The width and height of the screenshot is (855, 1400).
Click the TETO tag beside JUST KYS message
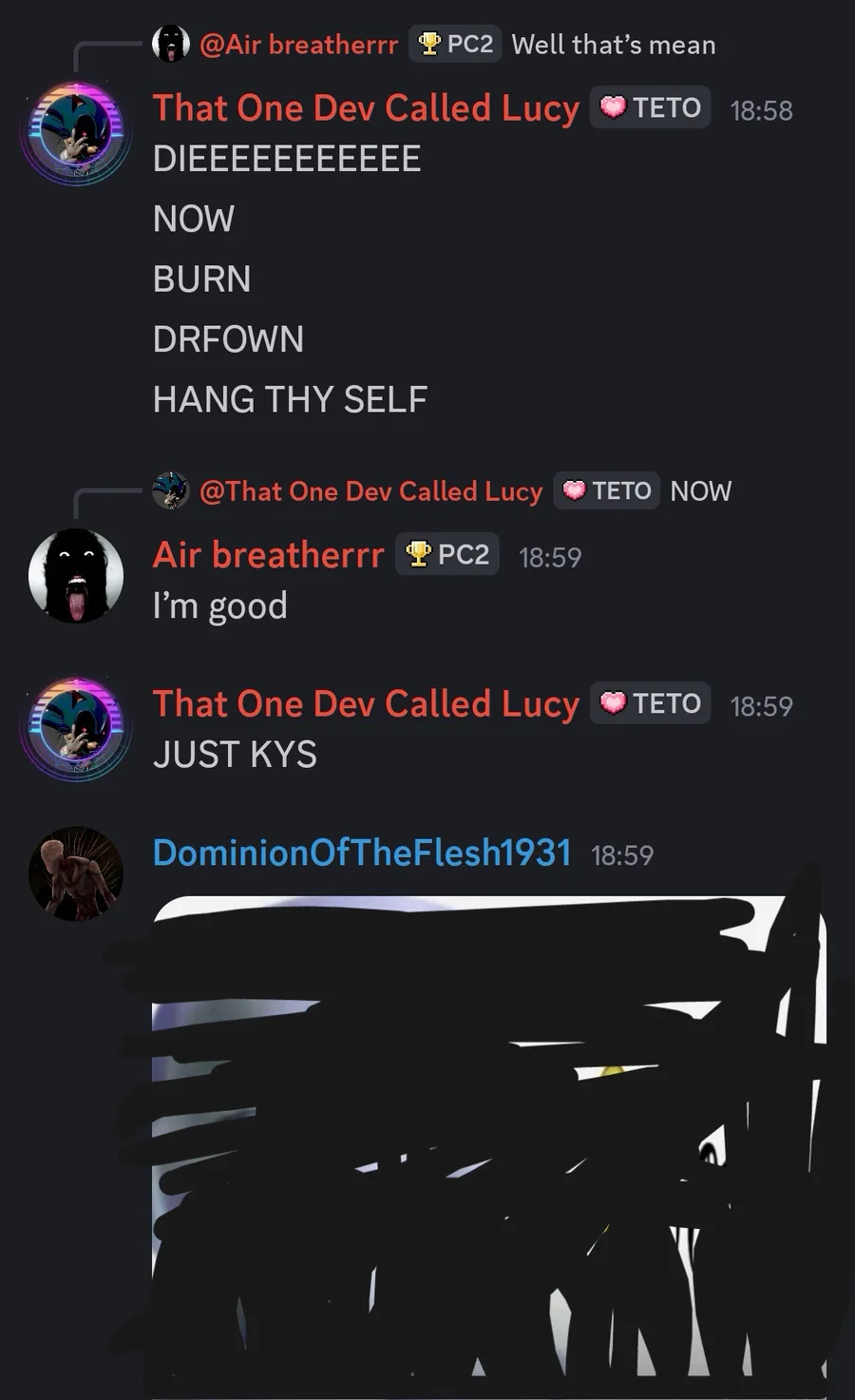tap(651, 703)
